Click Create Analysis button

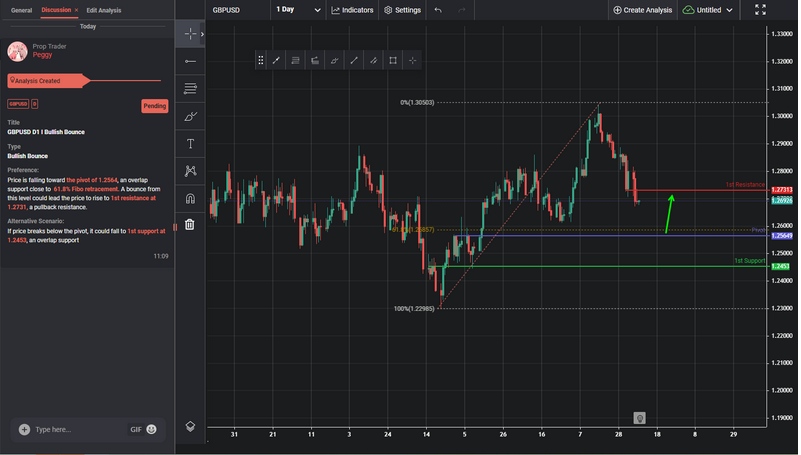(x=643, y=10)
